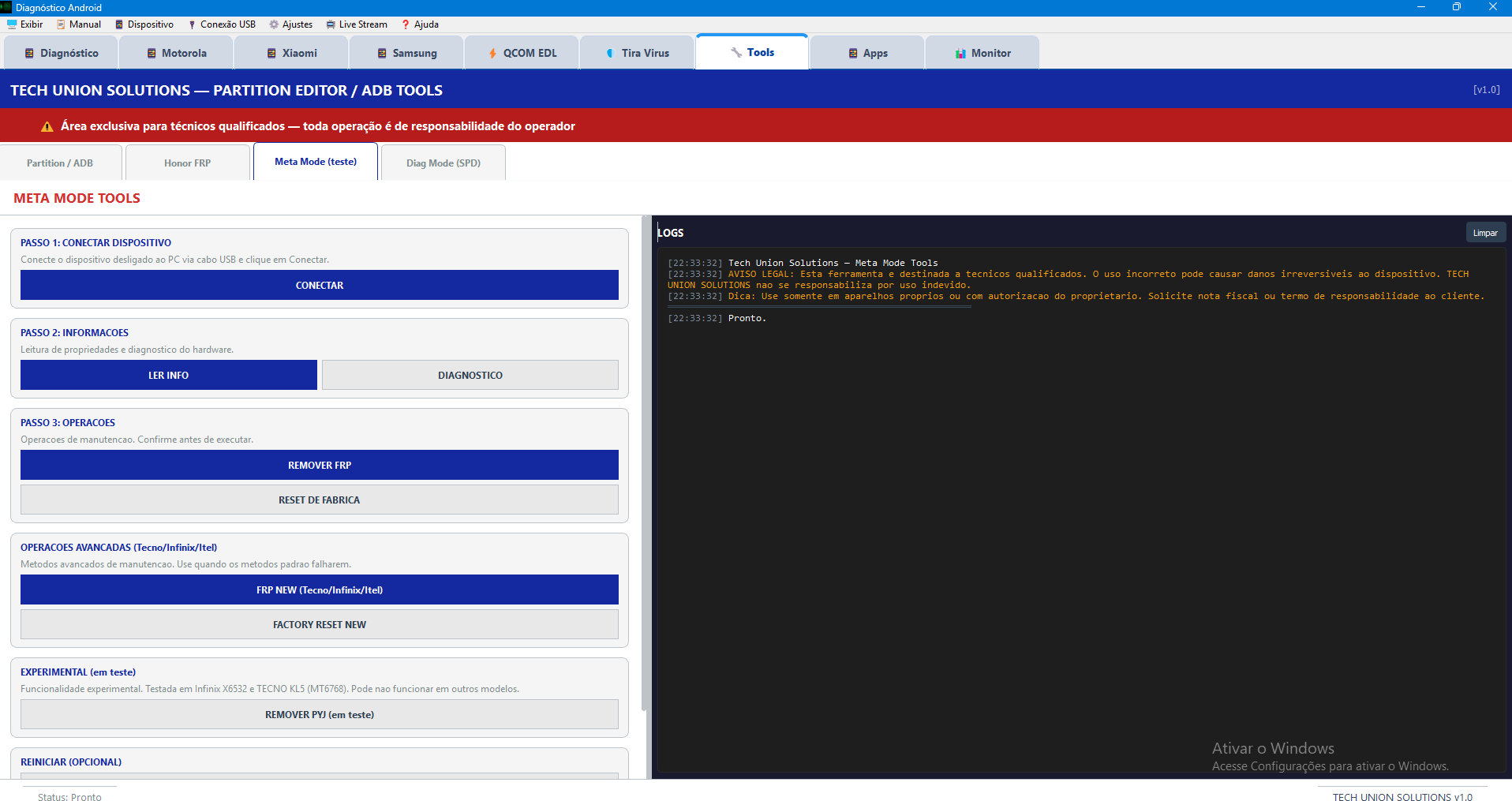1512x801 pixels.
Task: Minimize the Diagnóstico Android window
Action: pyautogui.click(x=1420, y=7)
